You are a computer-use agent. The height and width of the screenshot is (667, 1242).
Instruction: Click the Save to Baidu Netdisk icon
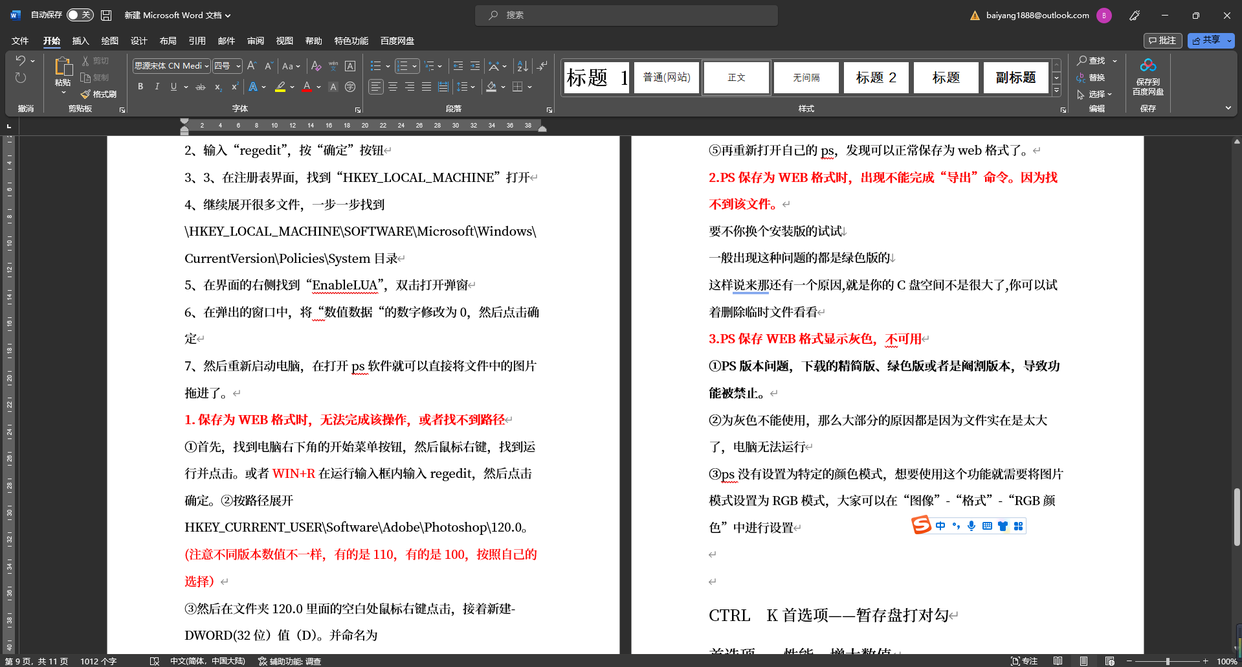1147,66
